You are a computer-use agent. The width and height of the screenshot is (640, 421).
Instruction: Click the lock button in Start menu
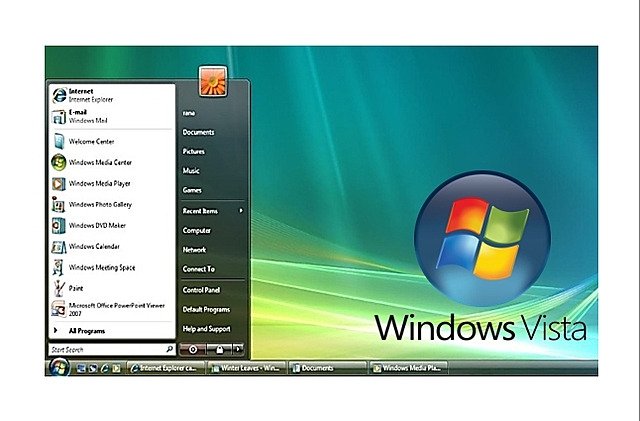click(x=219, y=349)
